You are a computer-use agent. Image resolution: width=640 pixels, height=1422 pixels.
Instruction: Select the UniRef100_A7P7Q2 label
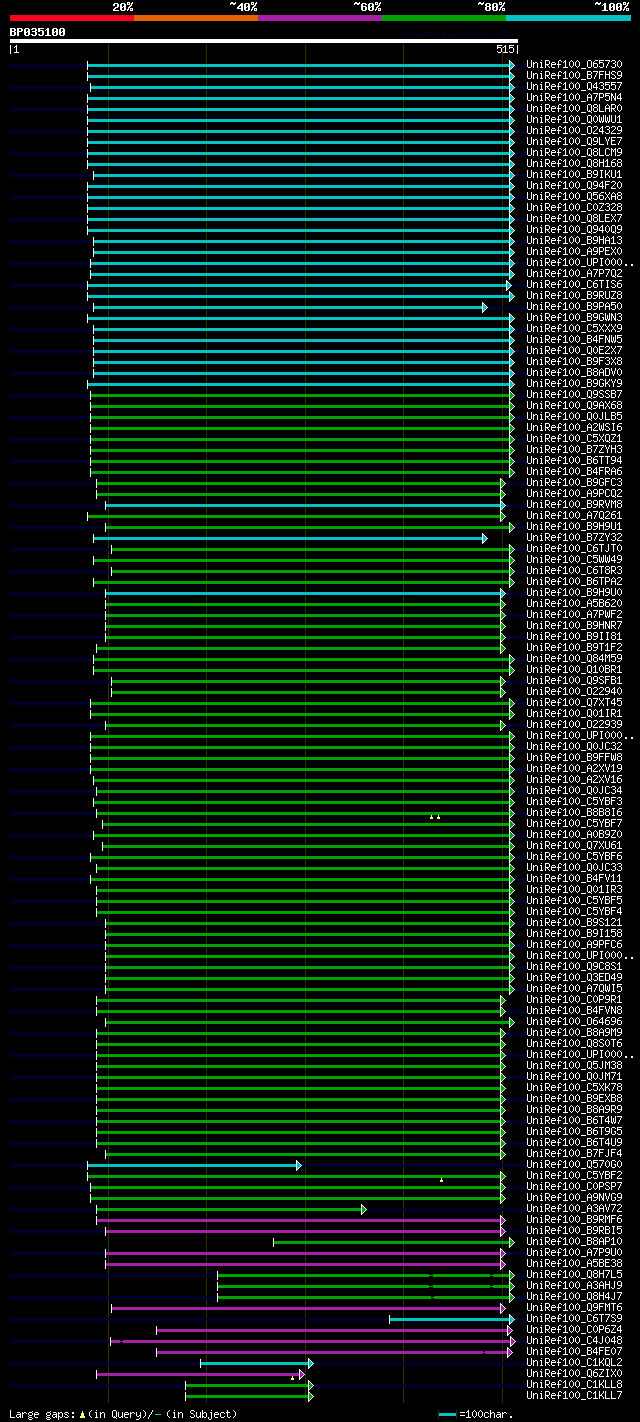click(x=574, y=274)
